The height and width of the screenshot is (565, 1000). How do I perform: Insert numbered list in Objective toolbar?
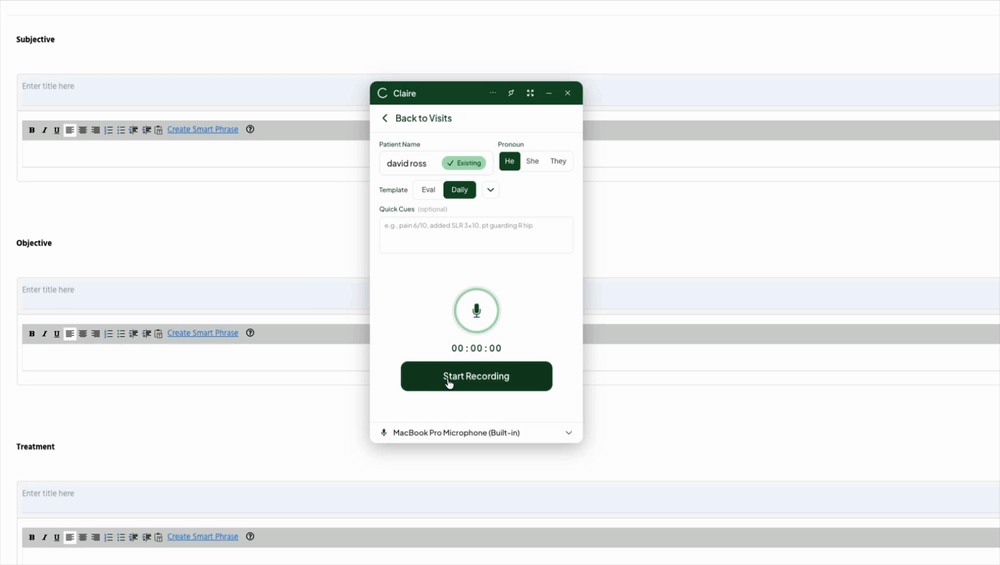point(108,334)
